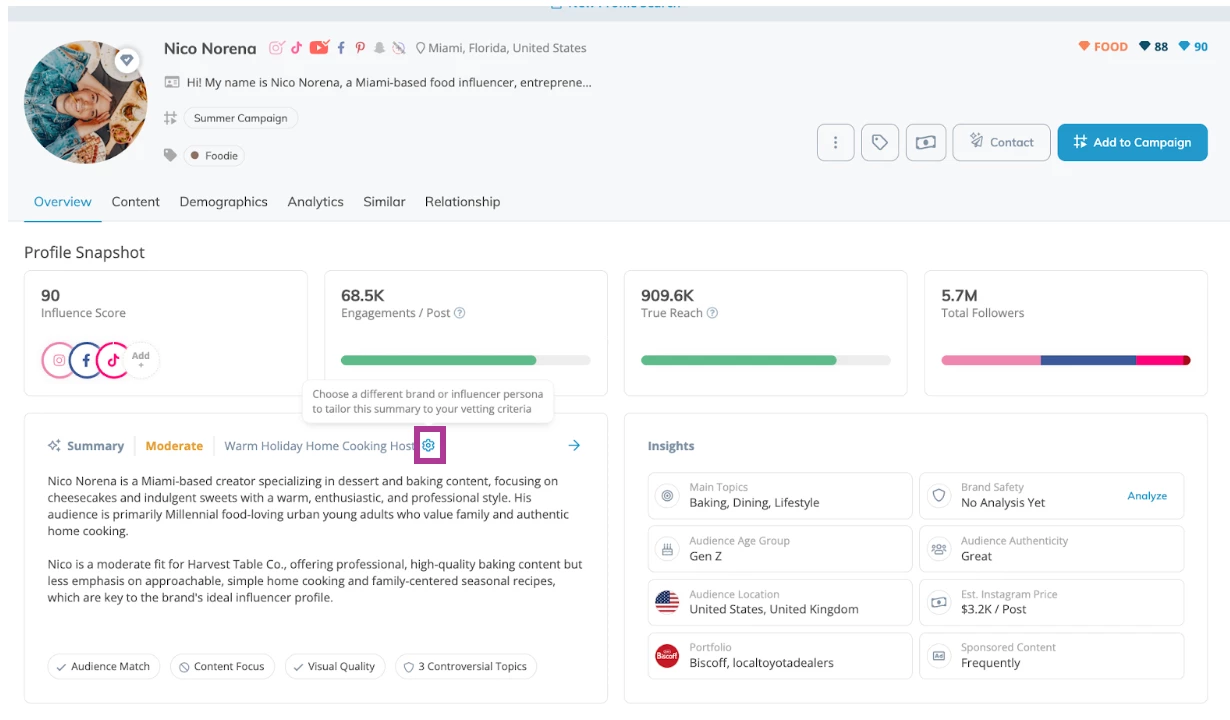1230x720 pixels.
Task: Click the Est. Instagram Price money icon
Action: click(939, 602)
